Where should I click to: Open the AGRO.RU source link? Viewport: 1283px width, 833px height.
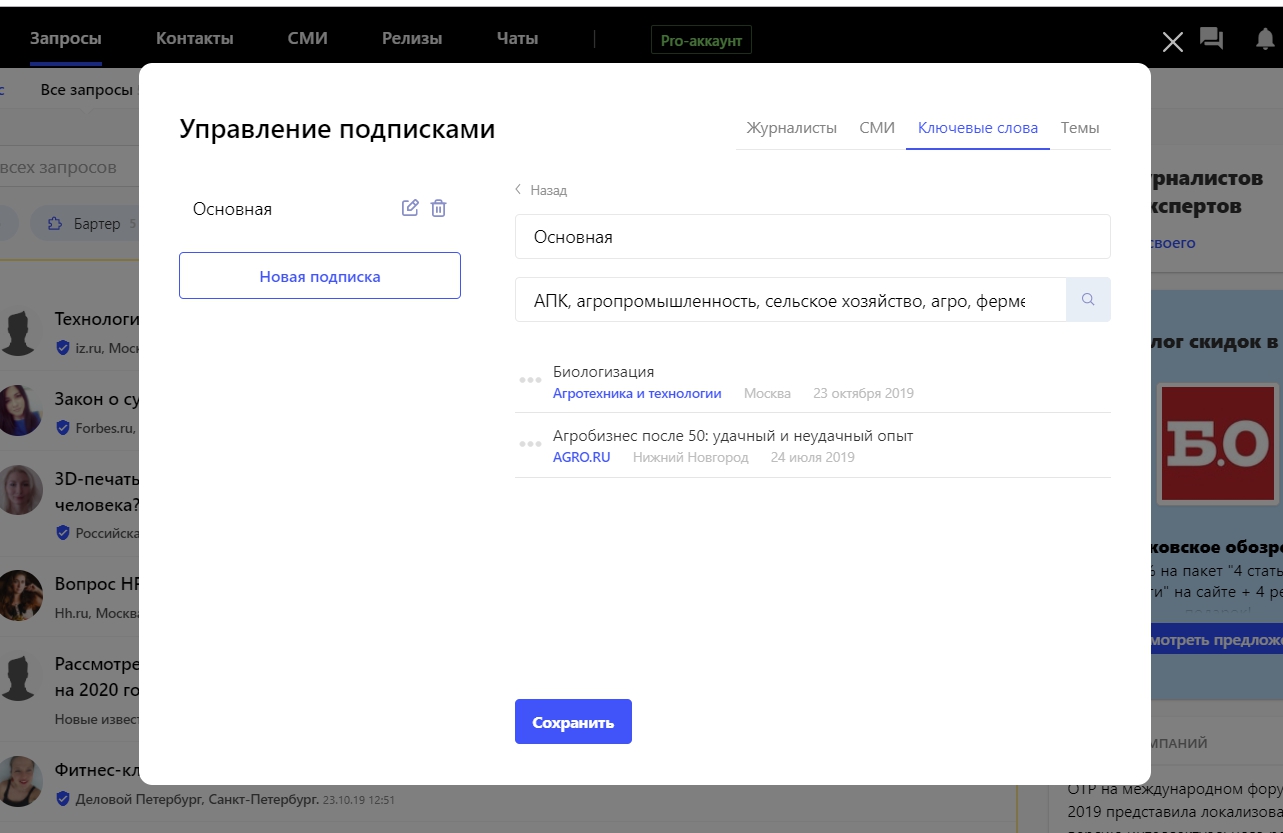pyautogui.click(x=581, y=458)
